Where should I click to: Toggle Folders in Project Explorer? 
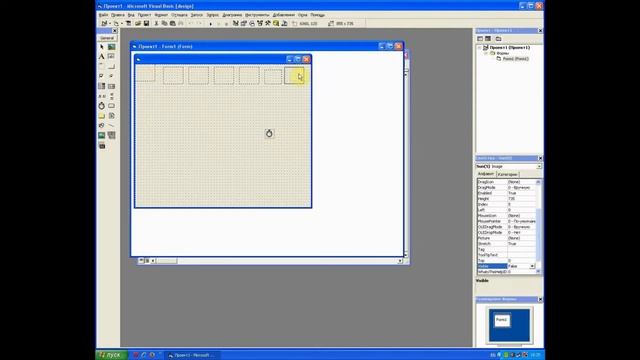498,39
